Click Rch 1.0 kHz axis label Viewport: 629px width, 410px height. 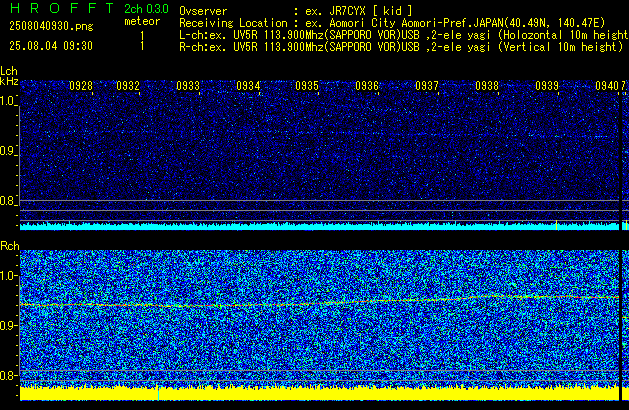point(9,276)
